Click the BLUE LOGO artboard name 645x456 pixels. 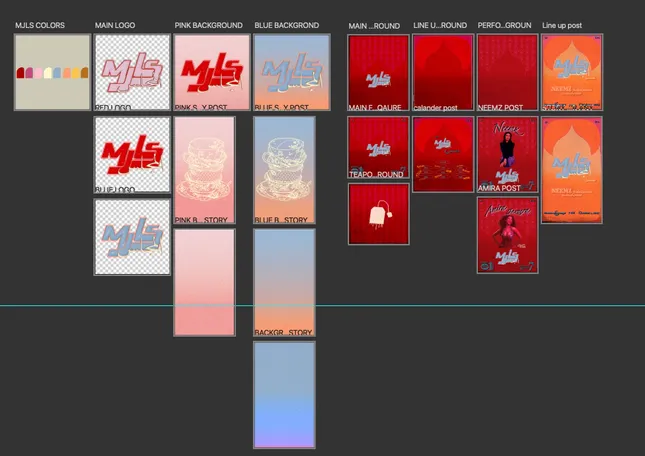pyautogui.click(x=115, y=190)
